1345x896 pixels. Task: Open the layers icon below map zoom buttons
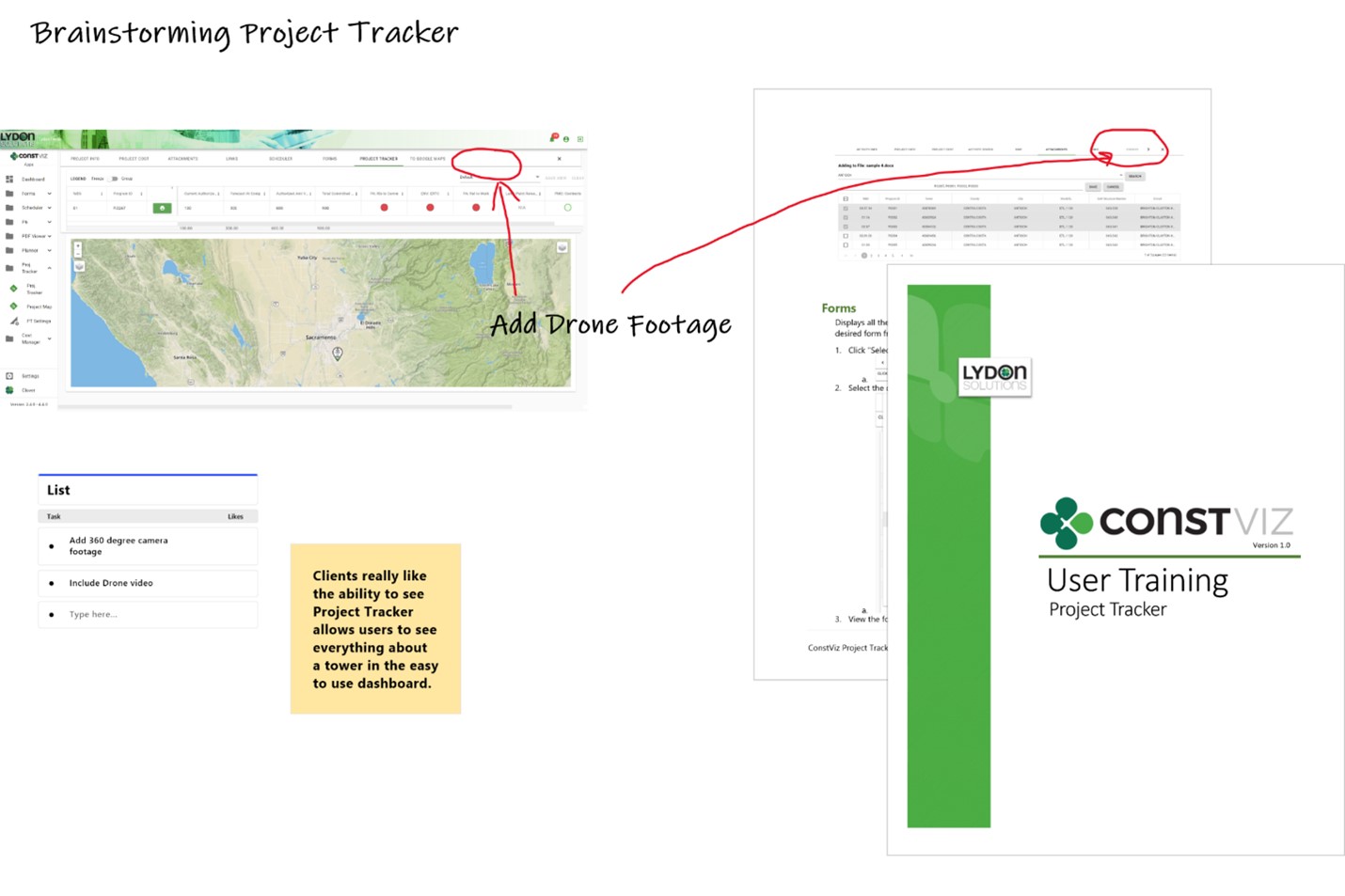pyautogui.click(x=79, y=266)
